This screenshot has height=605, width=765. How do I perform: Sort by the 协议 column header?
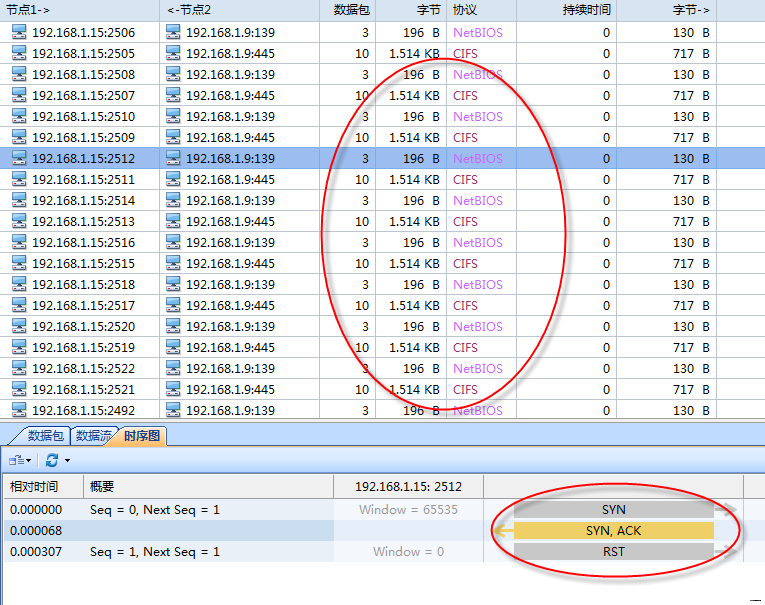(x=465, y=10)
